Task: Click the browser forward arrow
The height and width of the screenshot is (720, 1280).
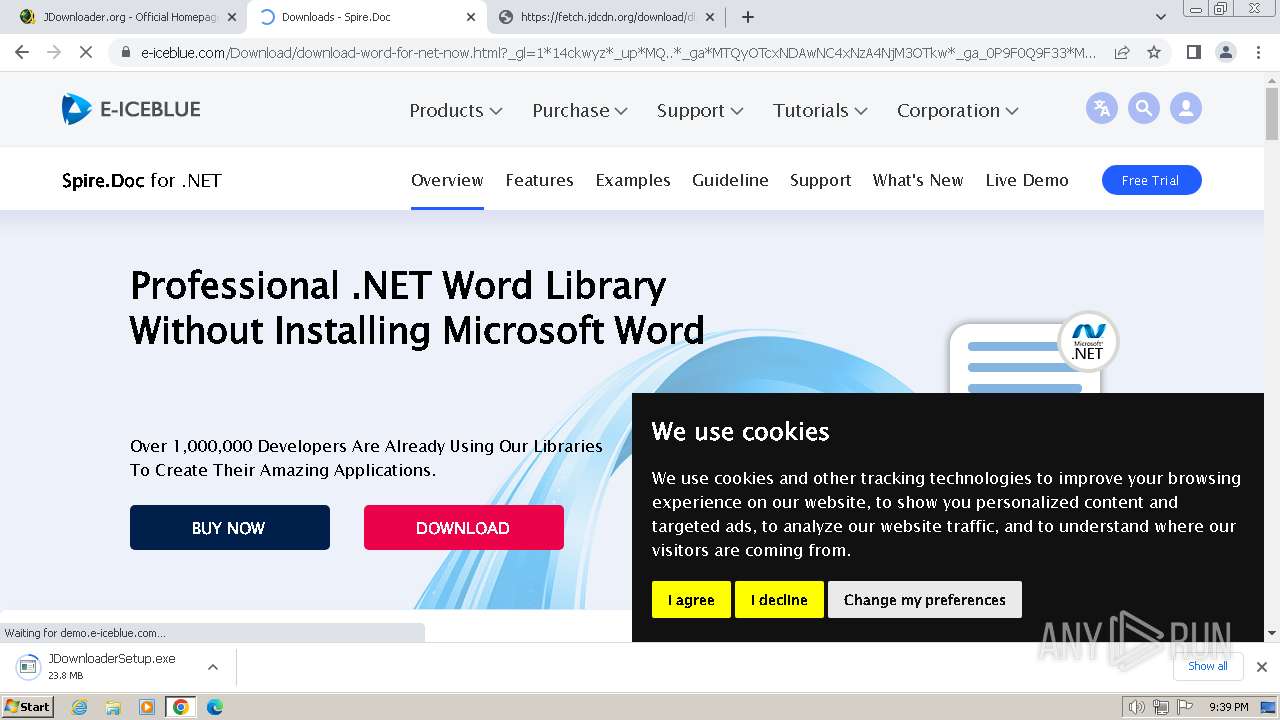Action: tap(54, 52)
